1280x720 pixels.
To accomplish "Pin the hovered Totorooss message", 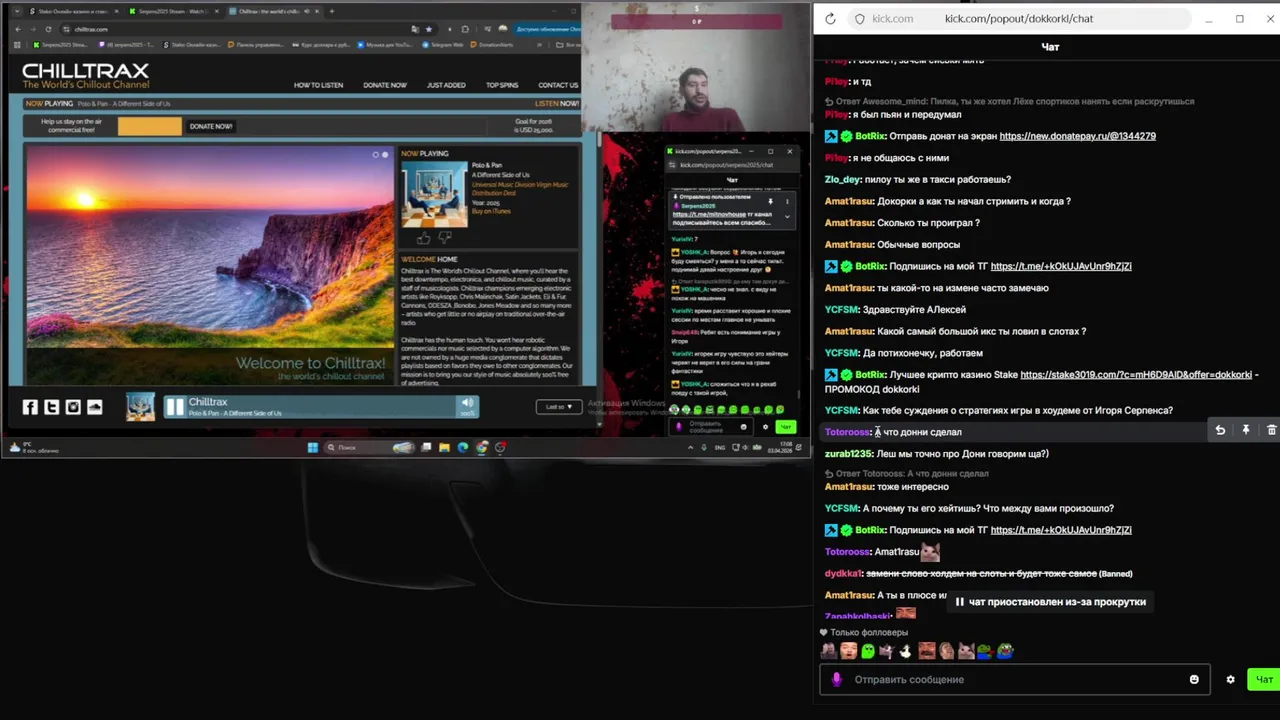I will point(1246,430).
